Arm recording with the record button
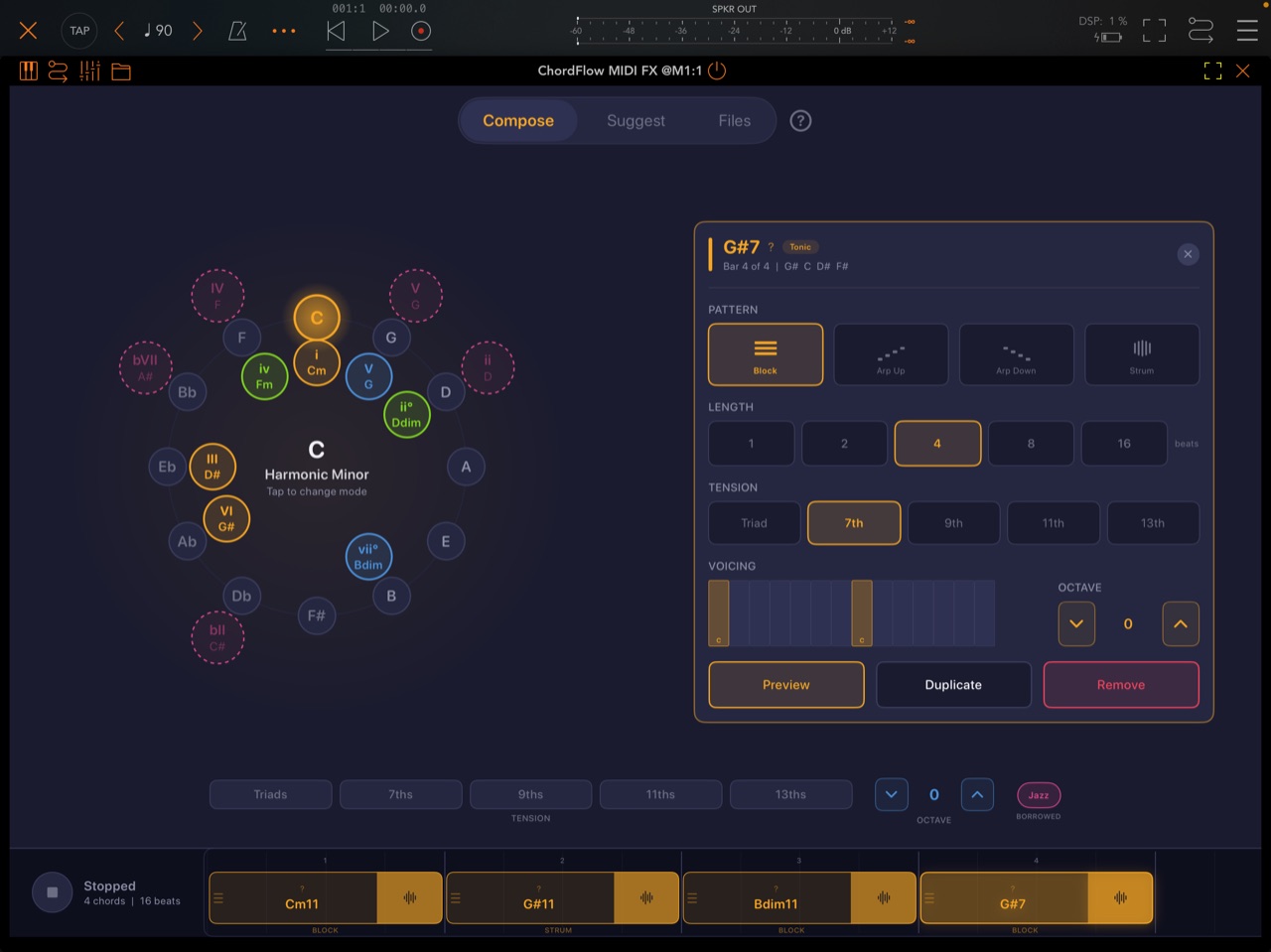This screenshot has width=1271, height=952. point(421,31)
